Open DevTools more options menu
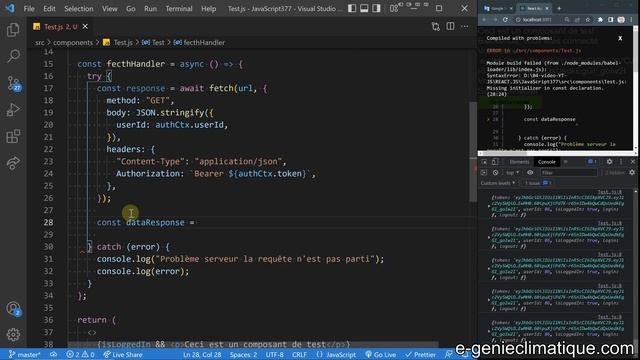This screenshot has height=360, width=640. tap(621, 162)
